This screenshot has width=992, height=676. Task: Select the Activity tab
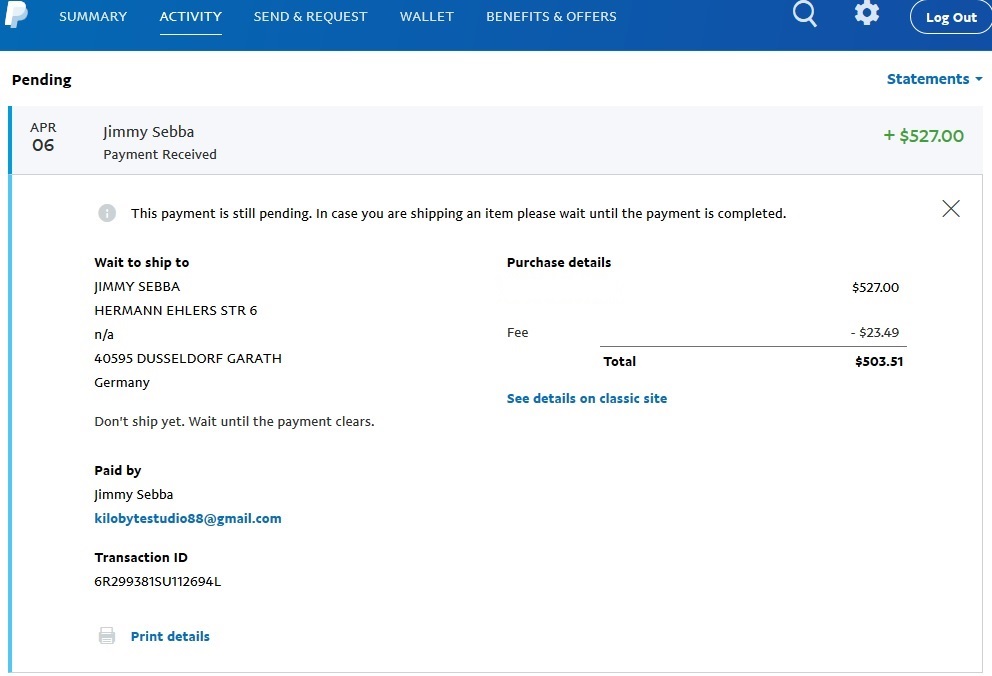tap(190, 16)
